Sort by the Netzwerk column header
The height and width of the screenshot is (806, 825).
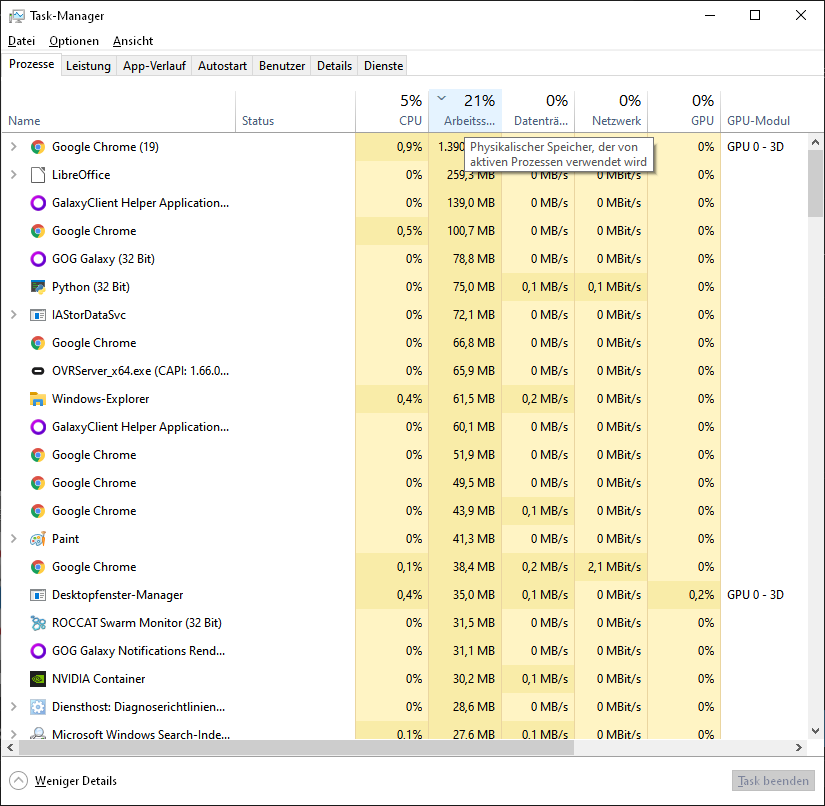(x=611, y=111)
